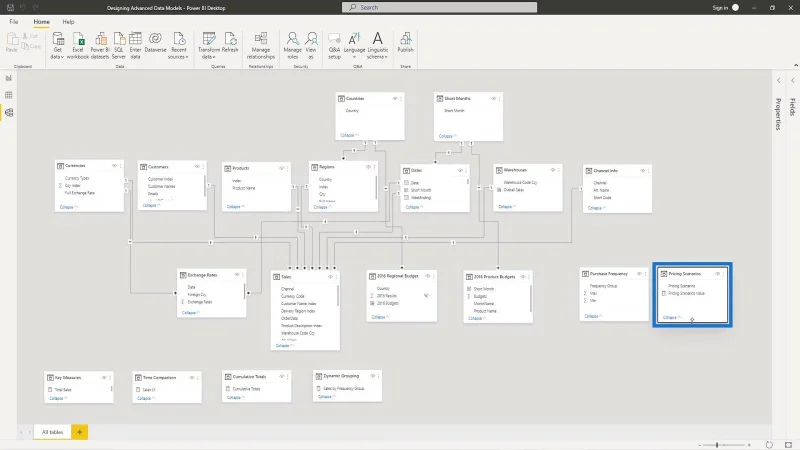Viewport: 800px width, 450px height.
Task: Undo the last action
Action: (23, 8)
